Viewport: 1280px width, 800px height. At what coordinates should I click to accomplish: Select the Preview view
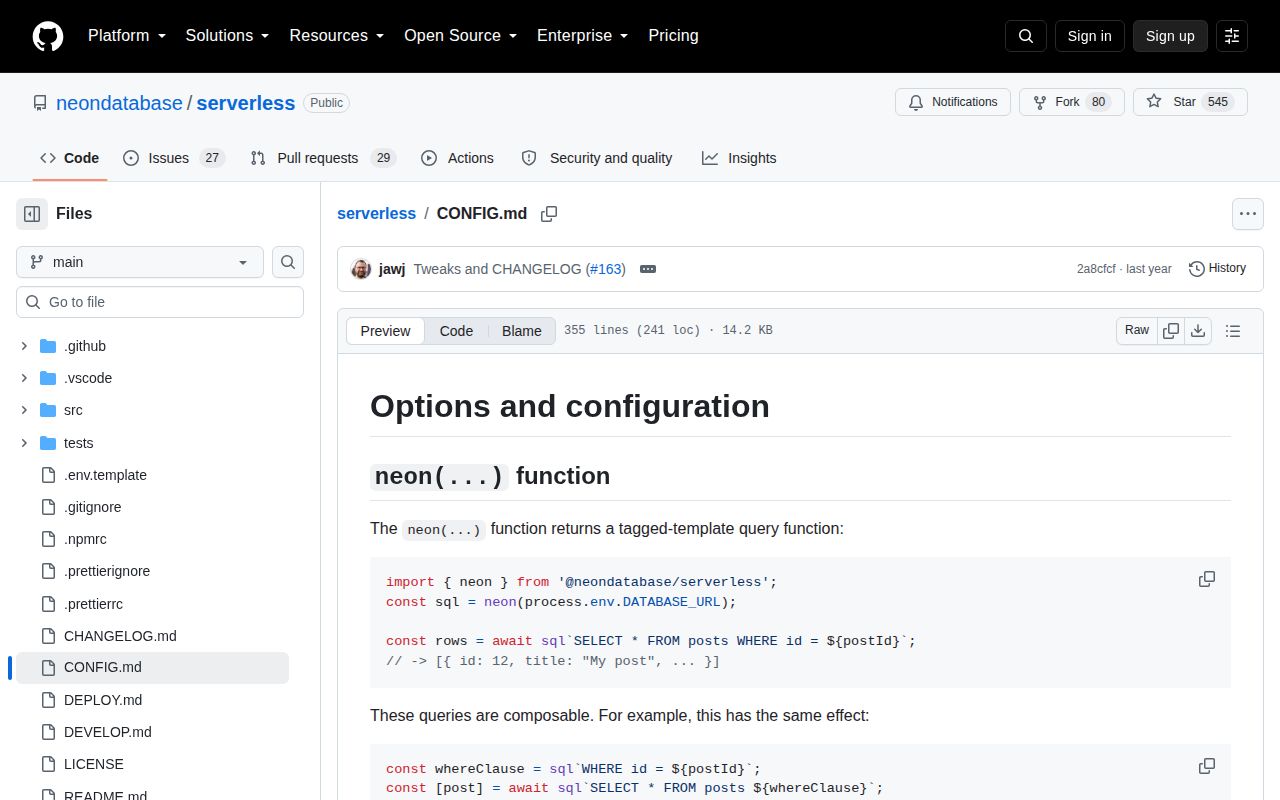[385, 331]
